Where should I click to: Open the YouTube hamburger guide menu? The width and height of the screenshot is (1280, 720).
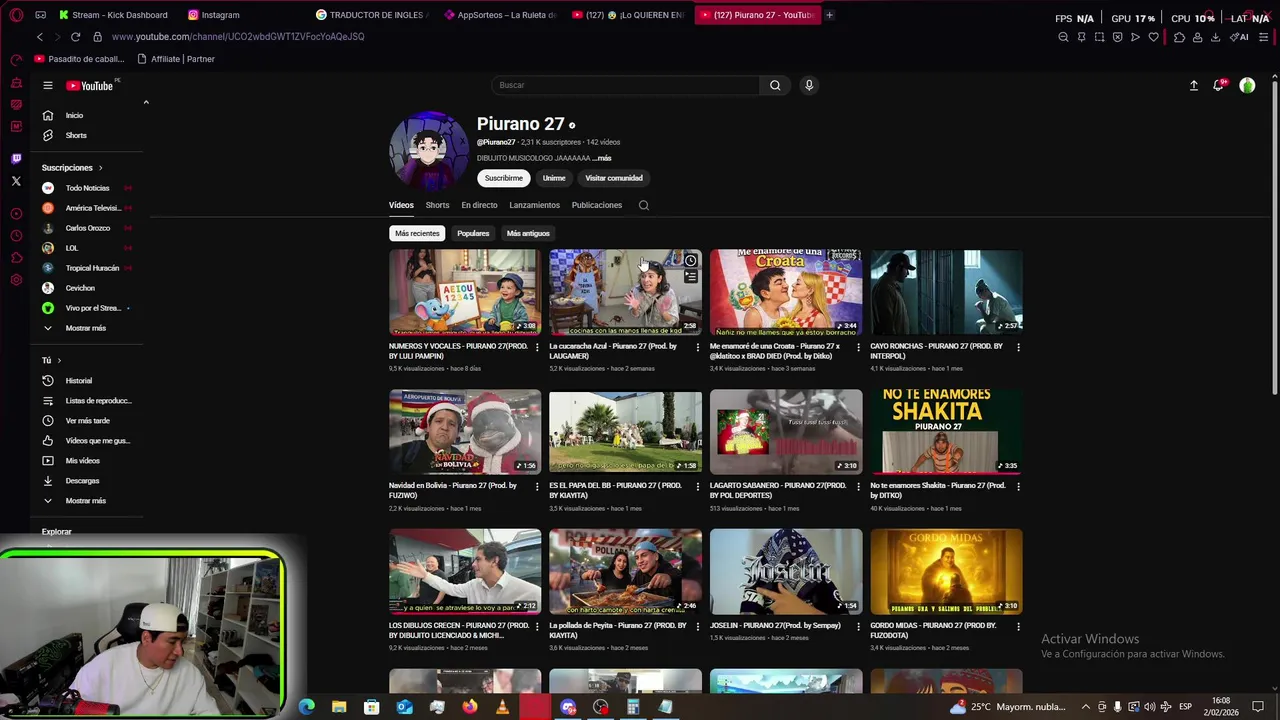pos(47,86)
